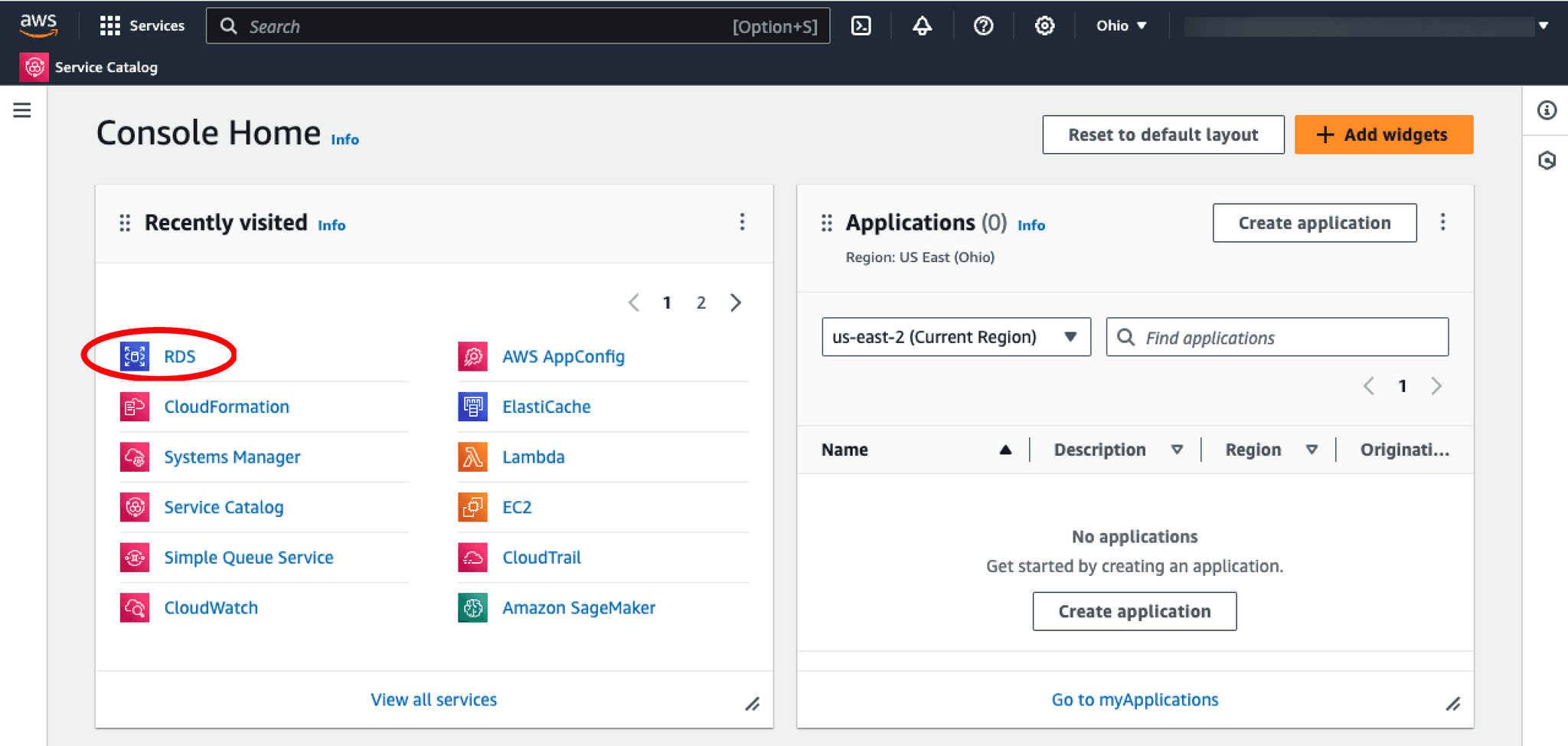Open the Amazon SageMaker link
The image size is (1568, 746).
pos(579,608)
